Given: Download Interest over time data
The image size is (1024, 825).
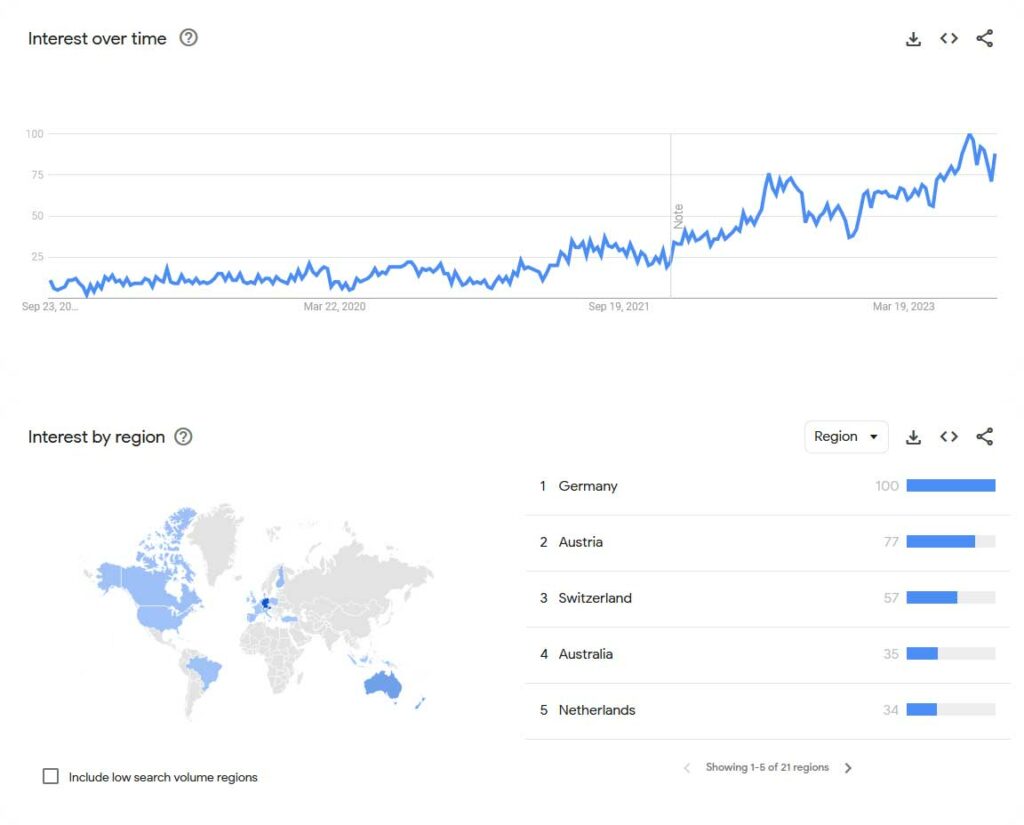Looking at the screenshot, I should point(913,39).
